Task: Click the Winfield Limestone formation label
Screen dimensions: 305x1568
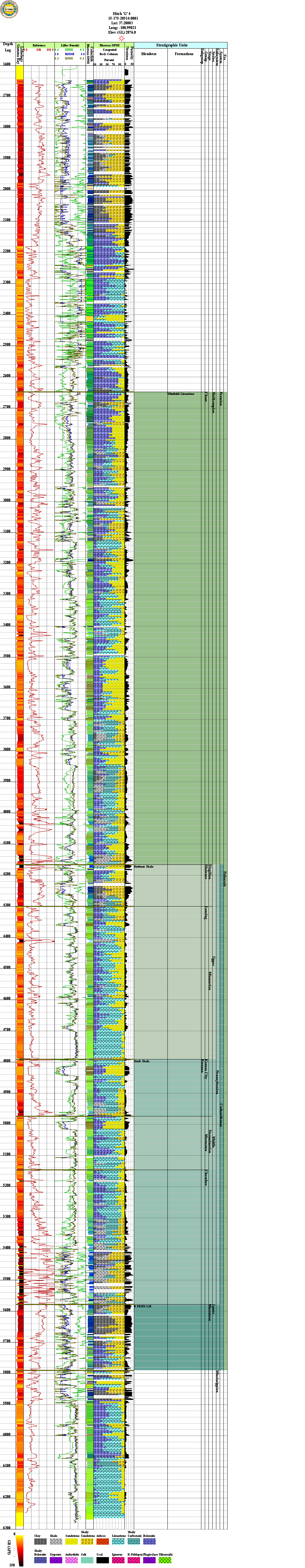Action: tap(181, 394)
